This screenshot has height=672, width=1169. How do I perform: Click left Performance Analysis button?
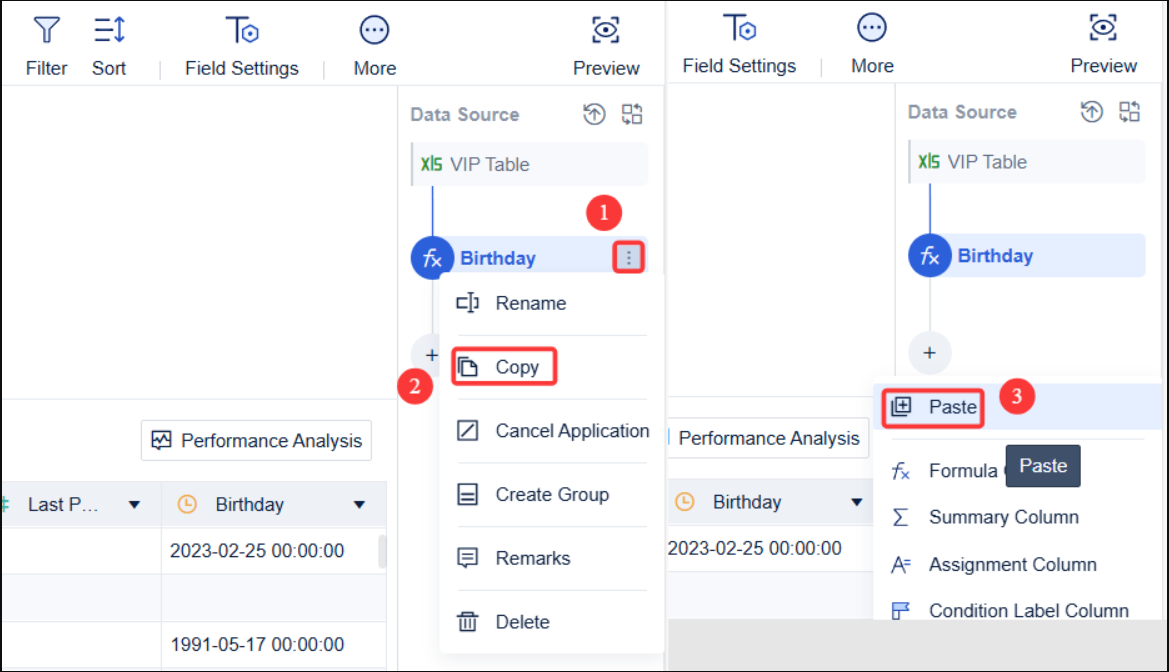[256, 441]
